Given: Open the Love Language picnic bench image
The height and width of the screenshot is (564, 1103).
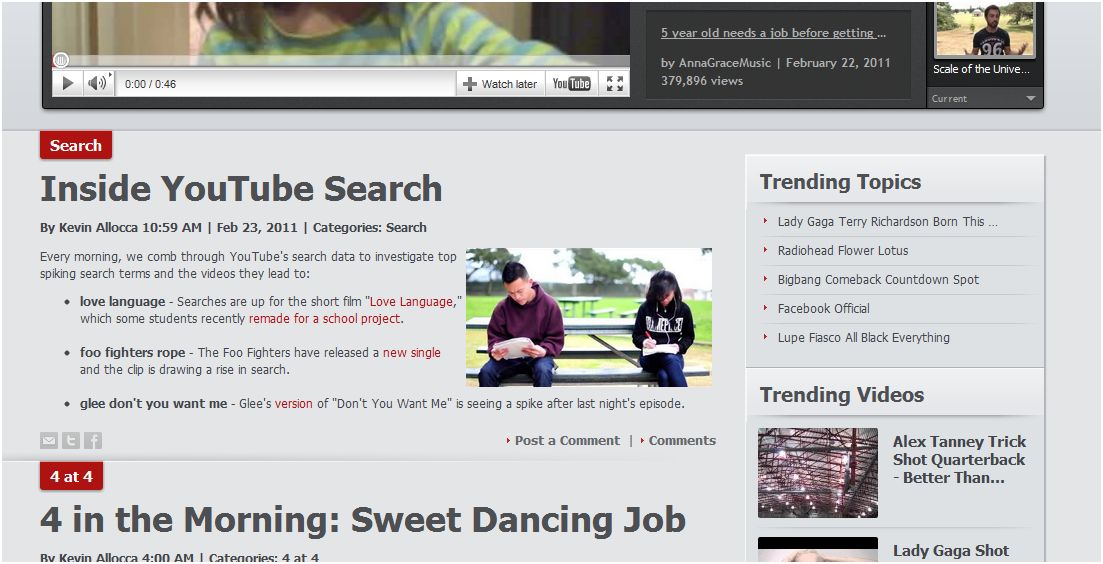Looking at the screenshot, I should point(588,317).
